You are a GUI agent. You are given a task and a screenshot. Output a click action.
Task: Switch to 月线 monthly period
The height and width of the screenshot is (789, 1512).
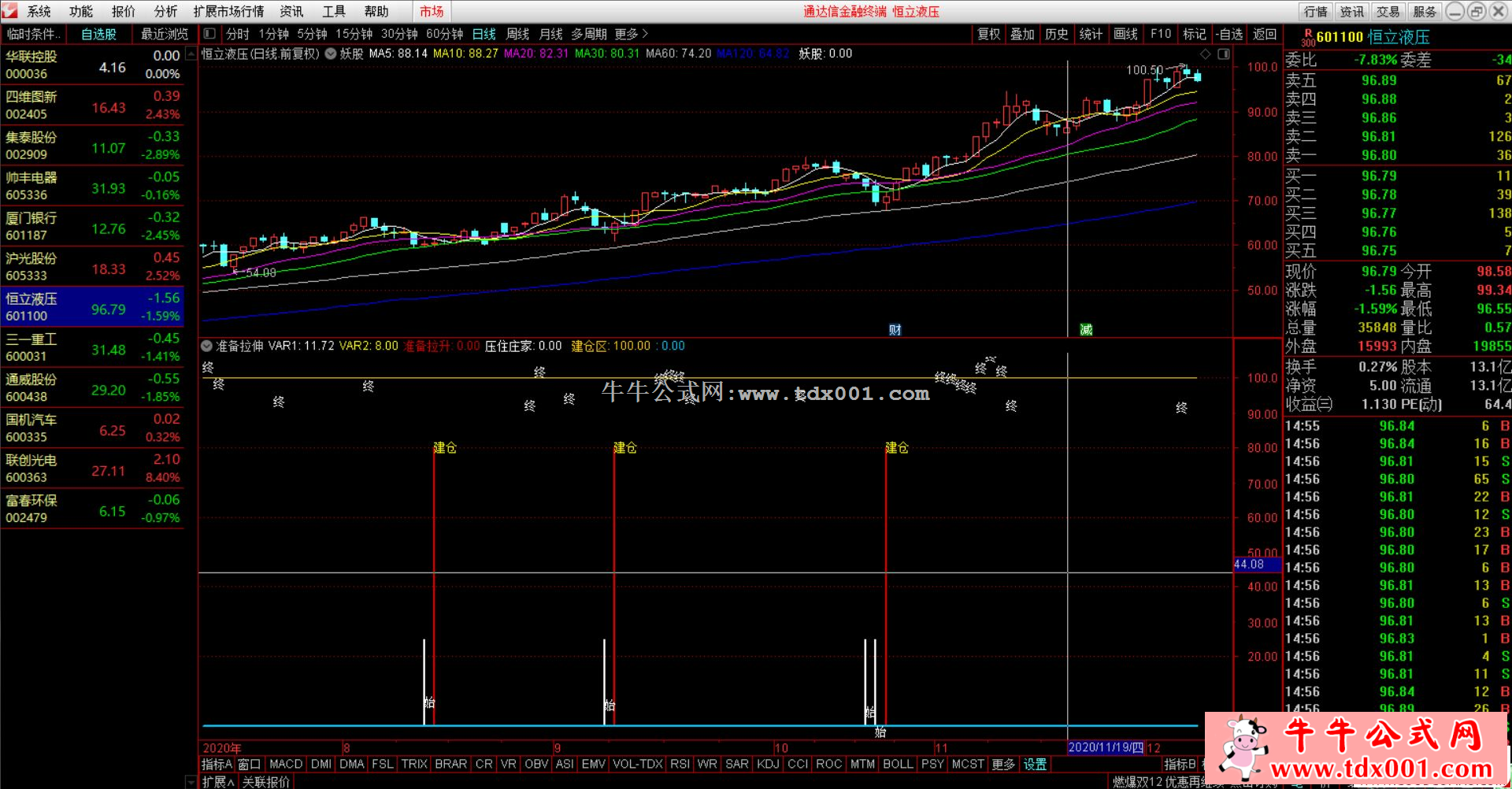[x=550, y=34]
